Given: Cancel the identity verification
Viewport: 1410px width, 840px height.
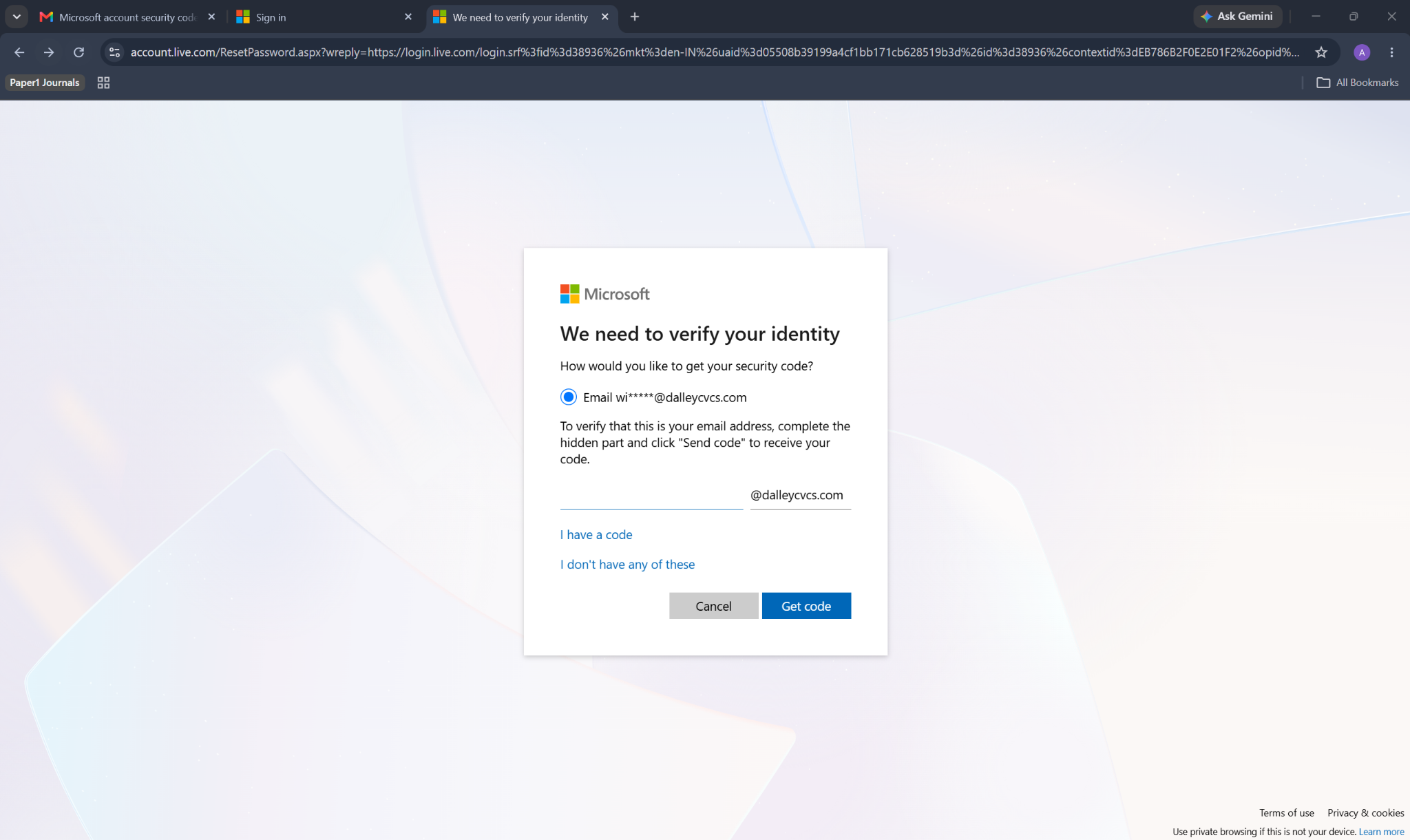Looking at the screenshot, I should coord(713,606).
